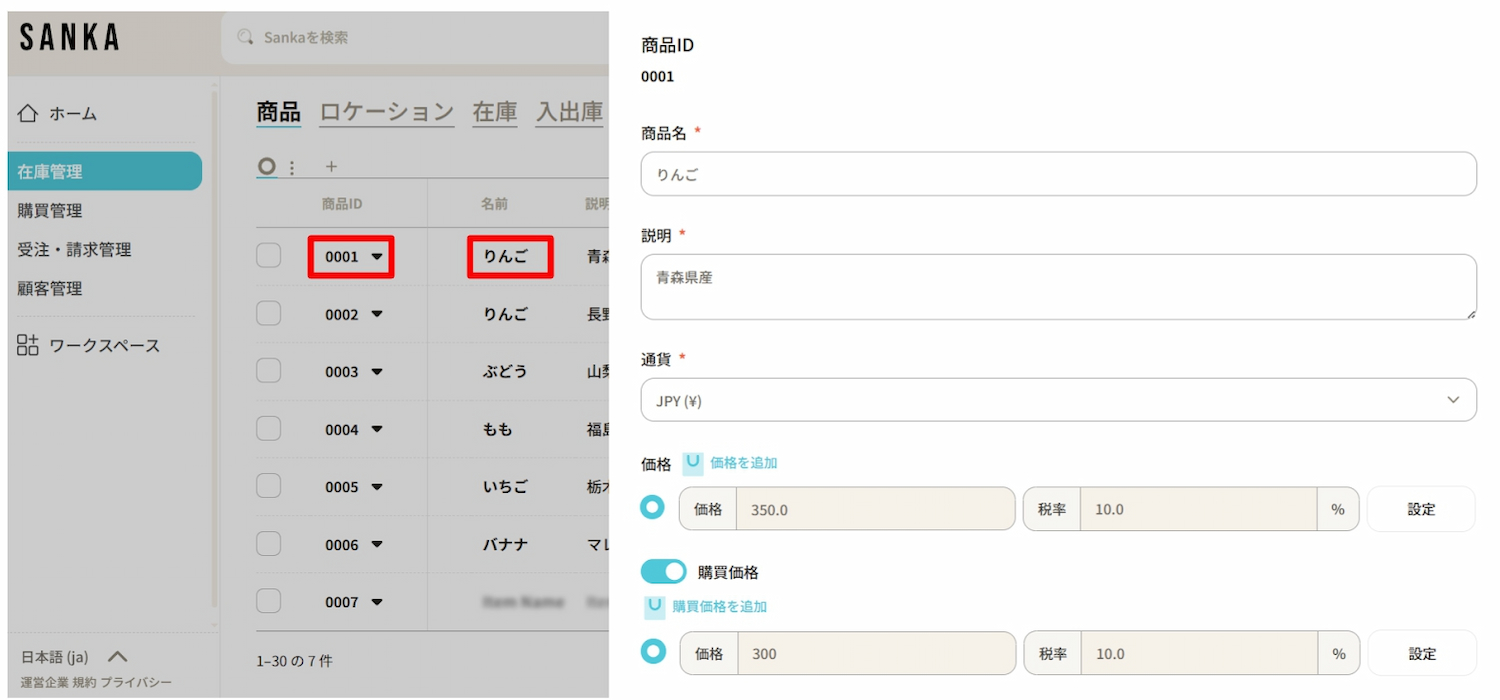
Task: Click the 説明 text area with 青森県産
Action: click(1058, 287)
